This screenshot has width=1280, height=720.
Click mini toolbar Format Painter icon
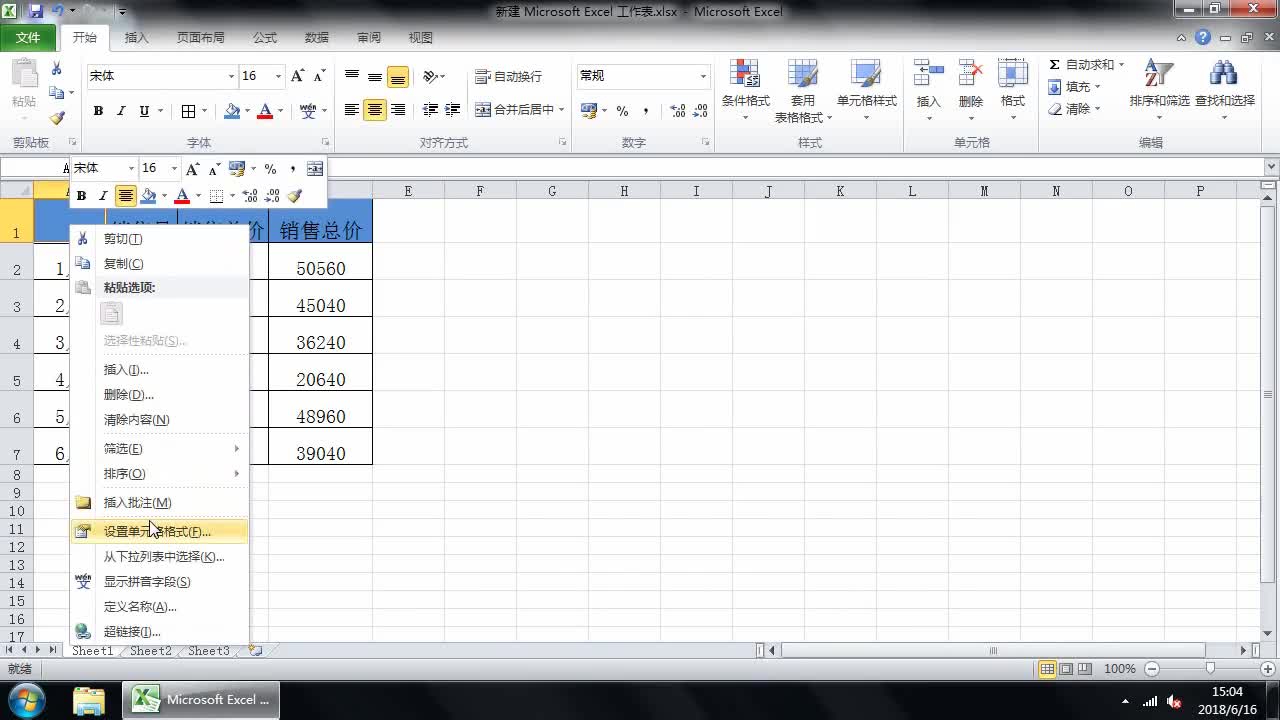(x=294, y=196)
